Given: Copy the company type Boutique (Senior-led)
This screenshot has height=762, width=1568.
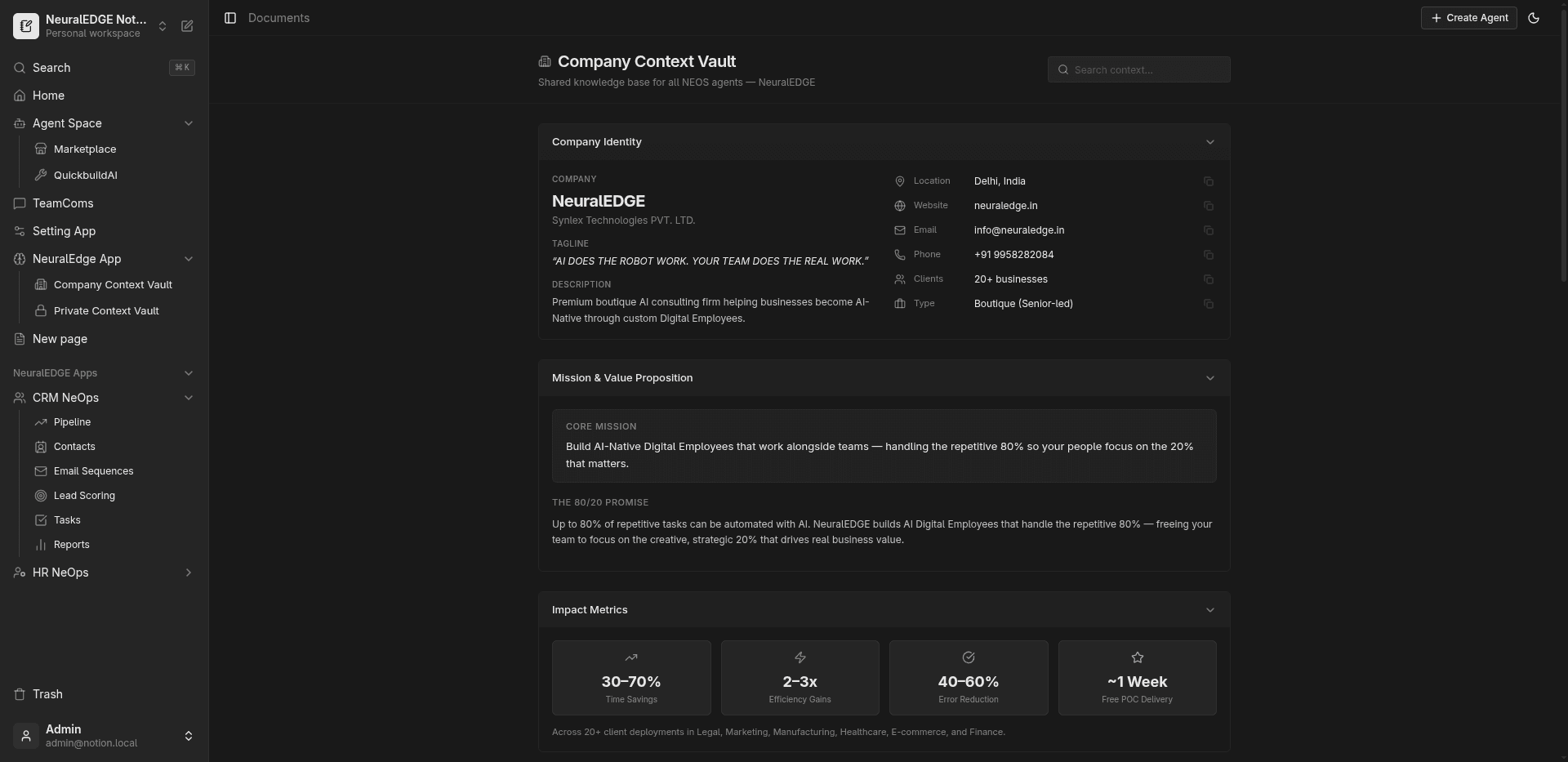Looking at the screenshot, I should pyautogui.click(x=1209, y=304).
